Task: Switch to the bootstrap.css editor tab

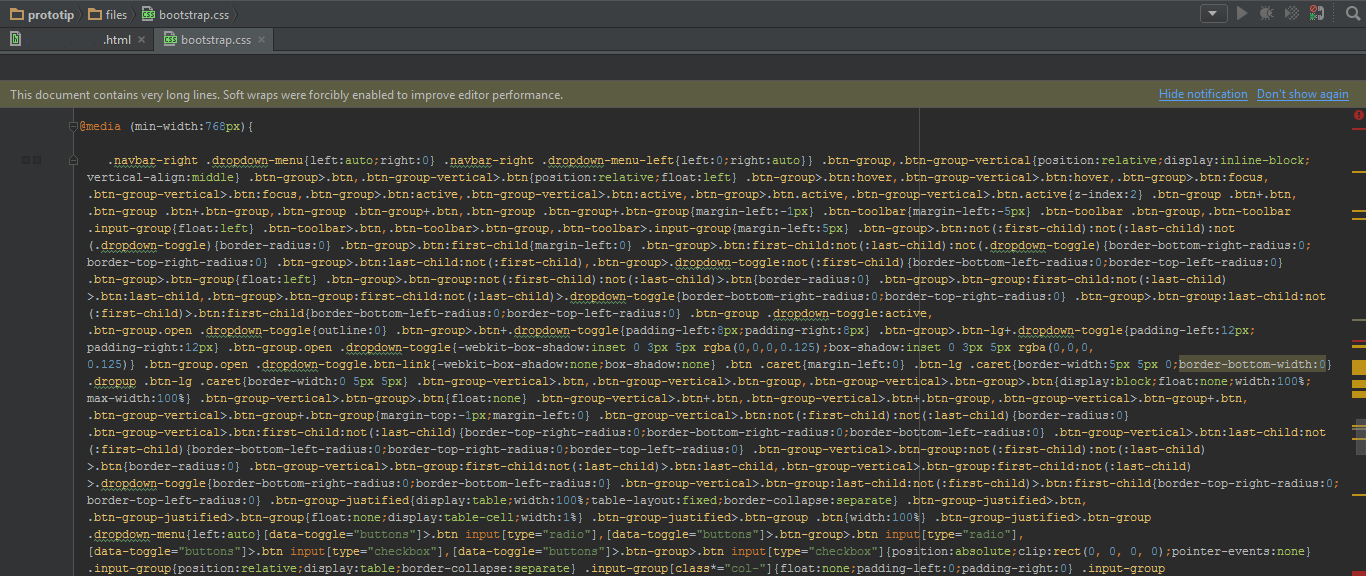Action: [214, 40]
